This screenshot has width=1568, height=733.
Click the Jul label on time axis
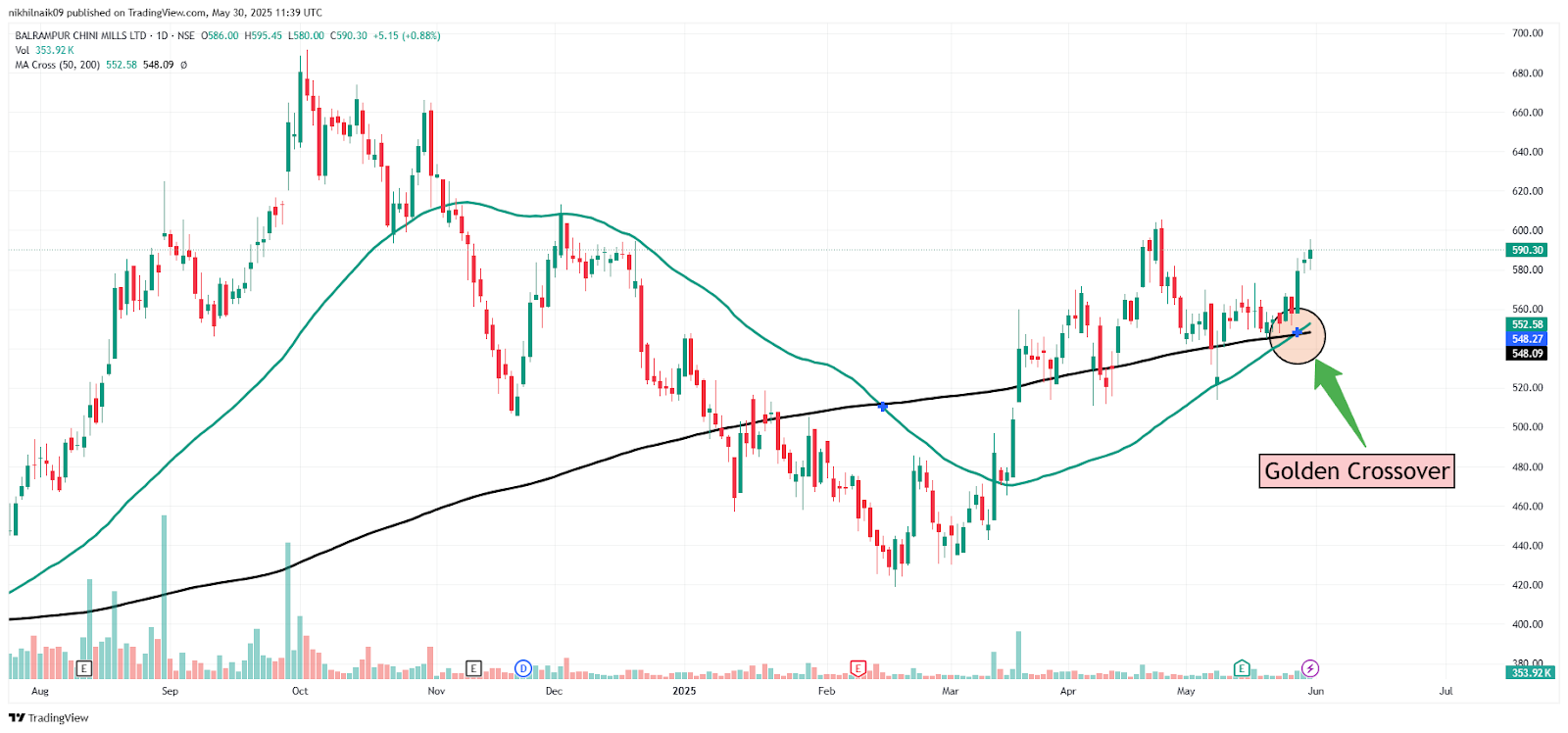(1445, 691)
